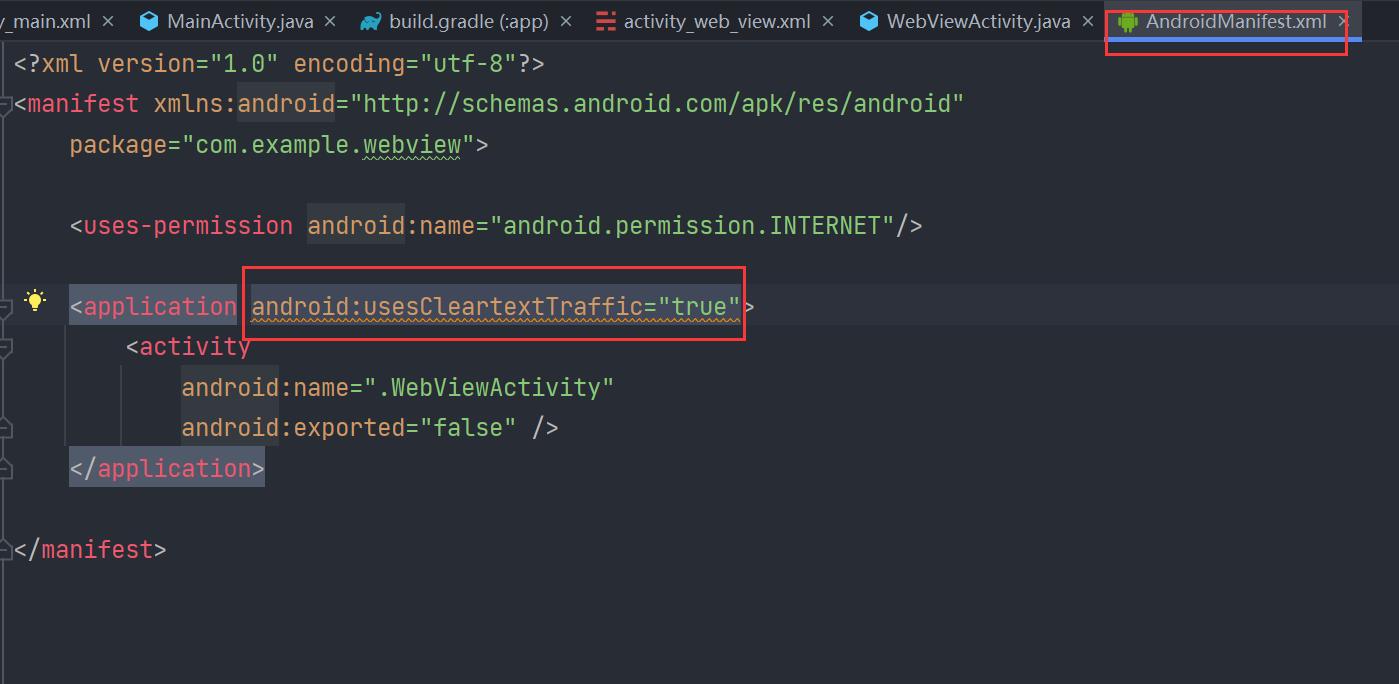Close the MainActivity.java tab
This screenshot has width=1399, height=684.
330,20
